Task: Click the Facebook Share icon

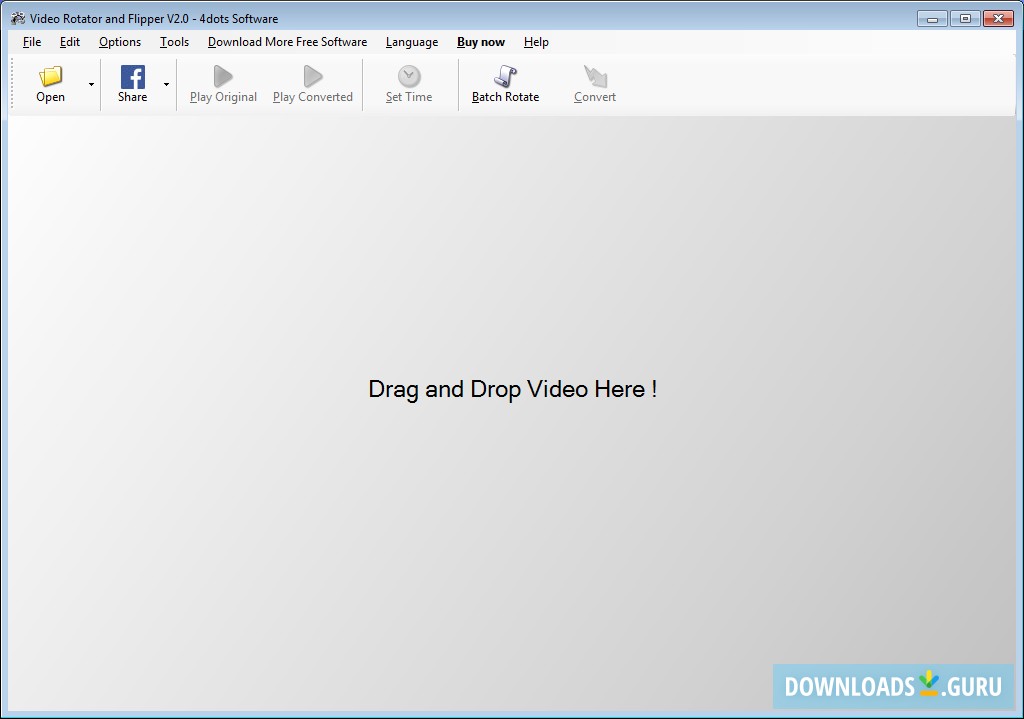Action: 132,77
